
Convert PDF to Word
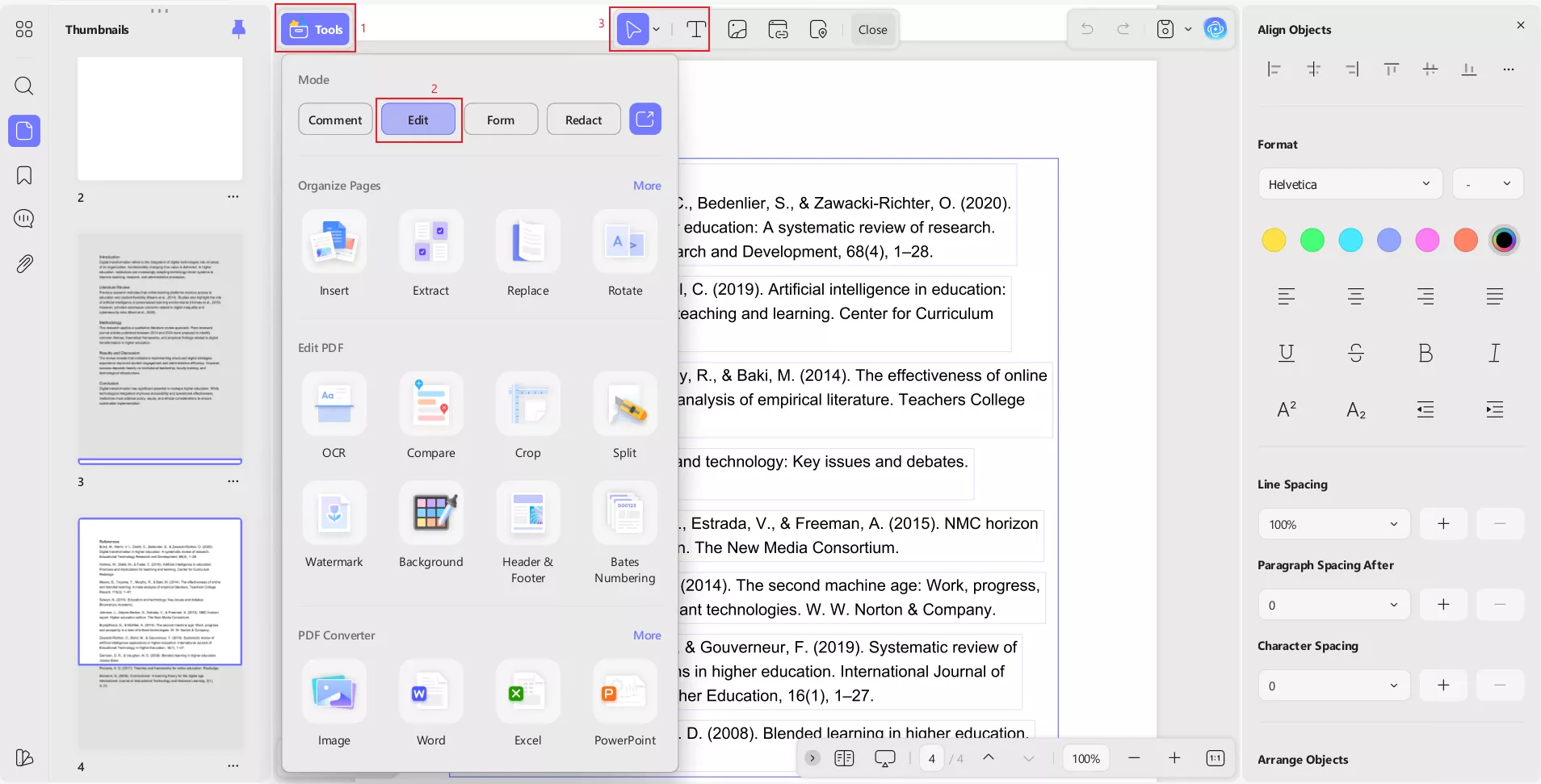[x=431, y=691]
